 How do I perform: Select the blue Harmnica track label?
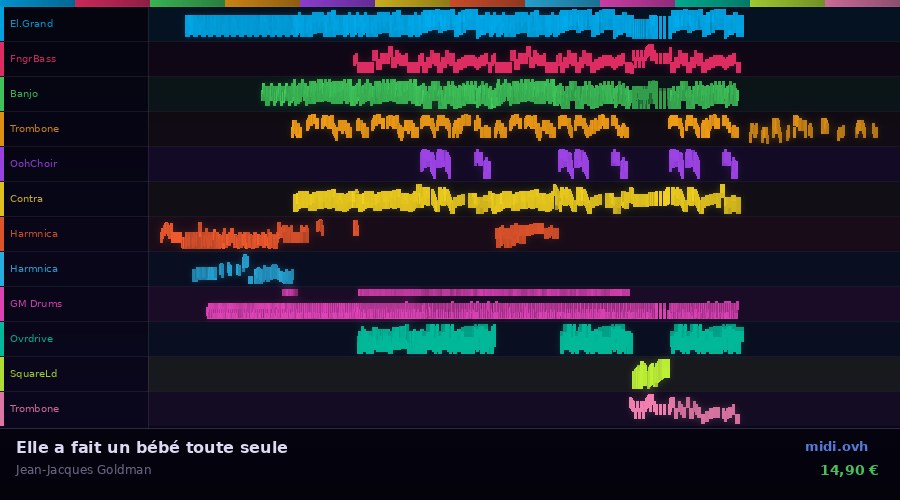coord(34,269)
